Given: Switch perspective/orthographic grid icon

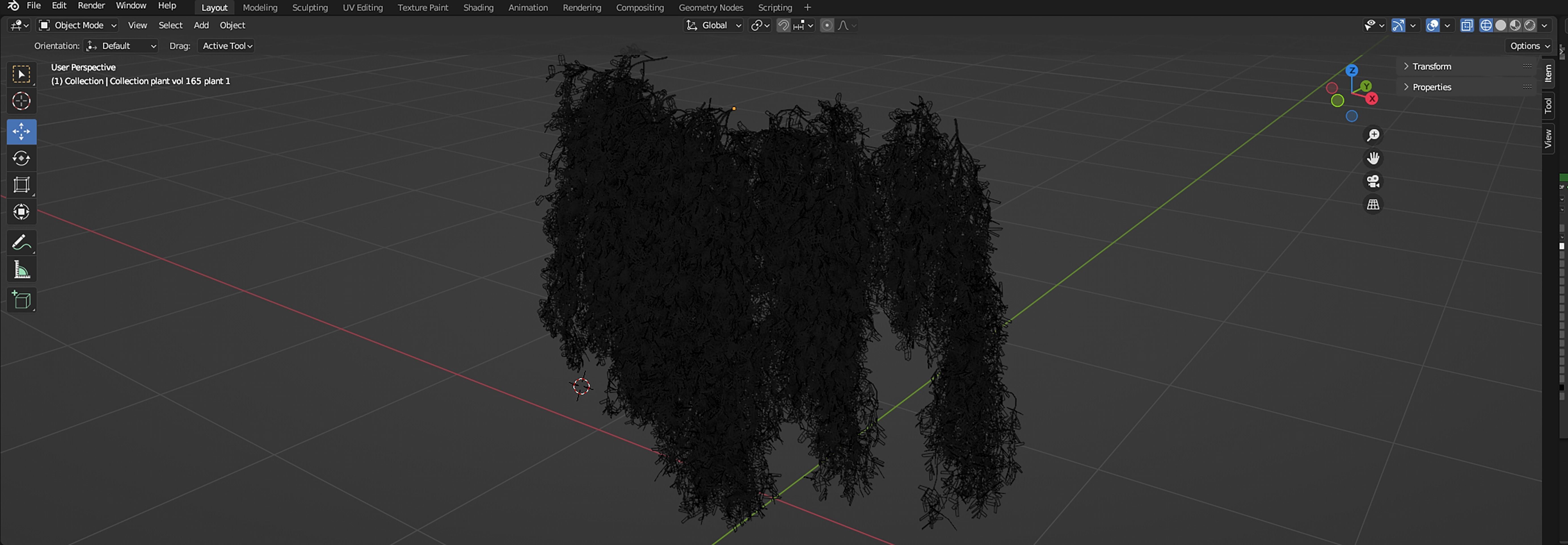Looking at the screenshot, I should click(x=1373, y=205).
